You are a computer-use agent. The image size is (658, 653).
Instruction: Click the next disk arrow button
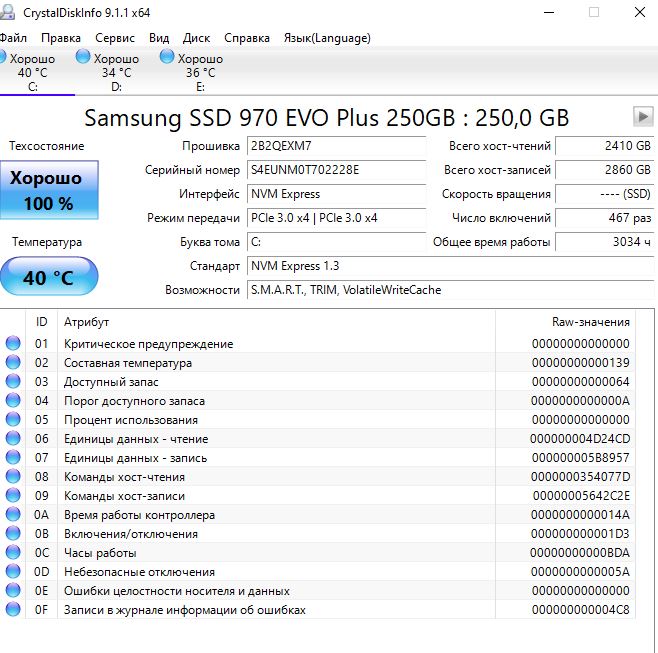pyautogui.click(x=643, y=117)
